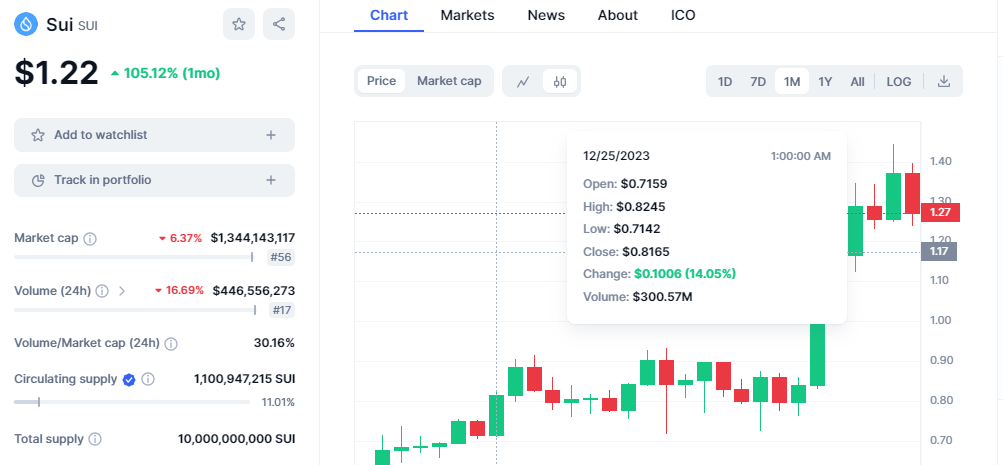
Task: Click the verified Circulating supply badge
Action: click(x=129, y=379)
